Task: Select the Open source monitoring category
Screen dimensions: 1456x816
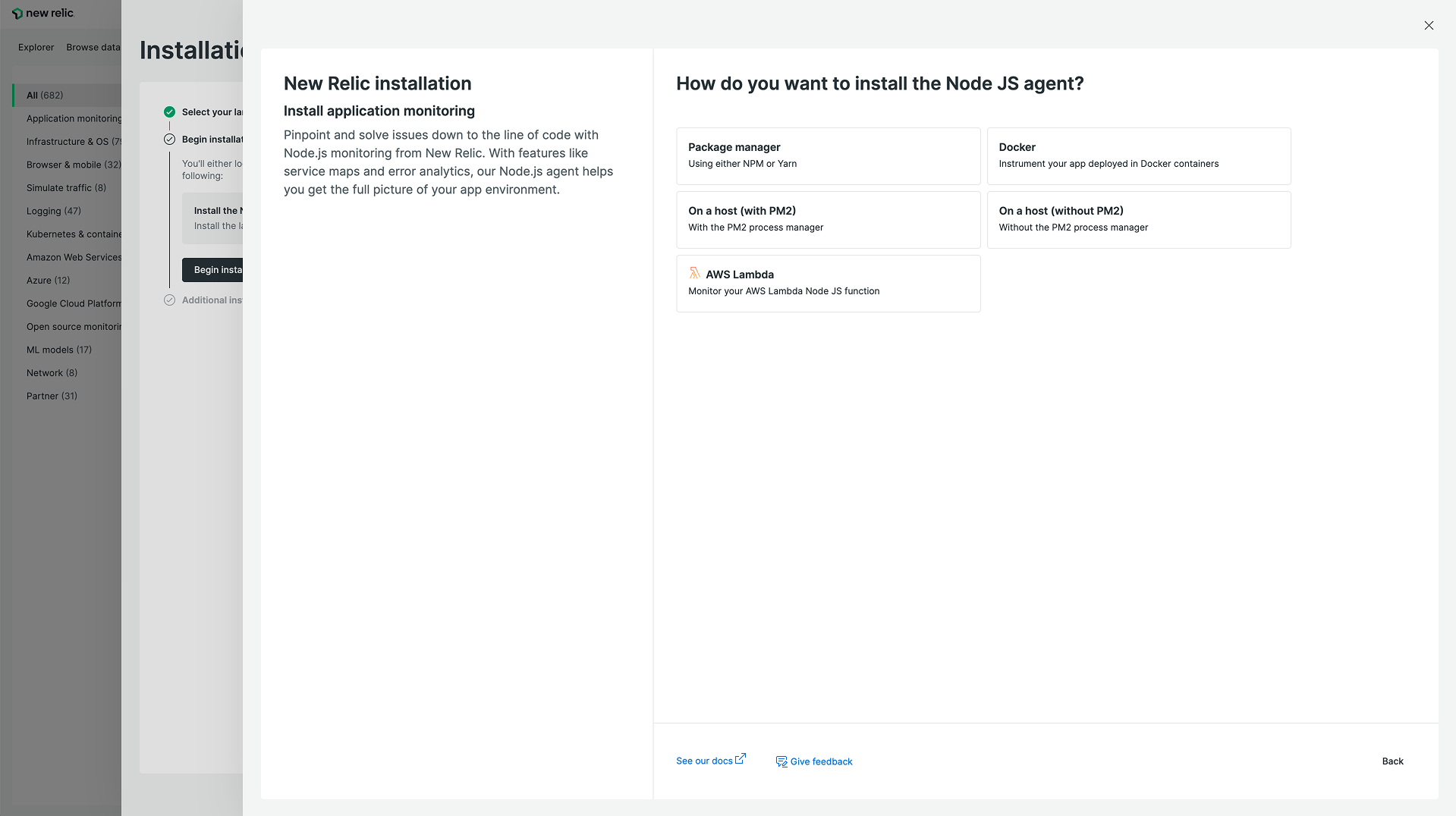Action: coord(74,326)
